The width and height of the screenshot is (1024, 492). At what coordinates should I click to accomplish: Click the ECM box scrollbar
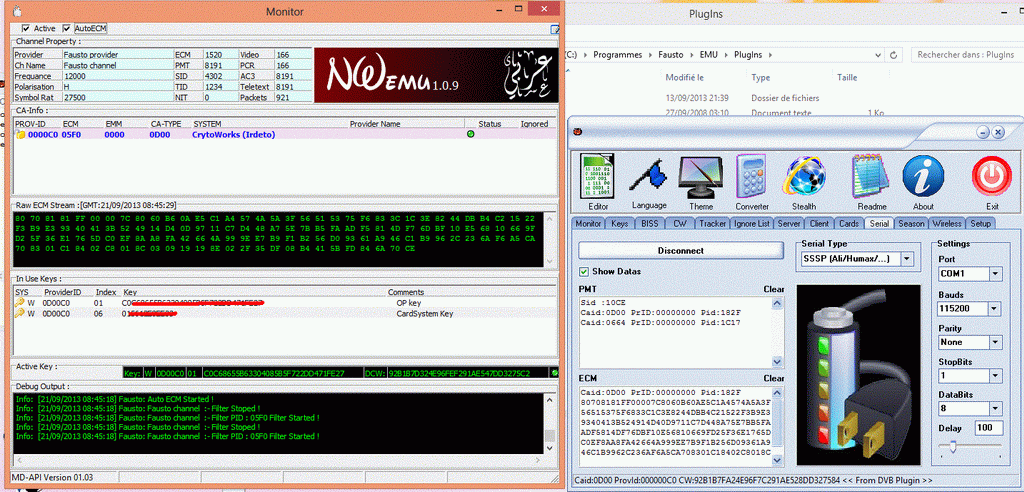(x=776, y=426)
